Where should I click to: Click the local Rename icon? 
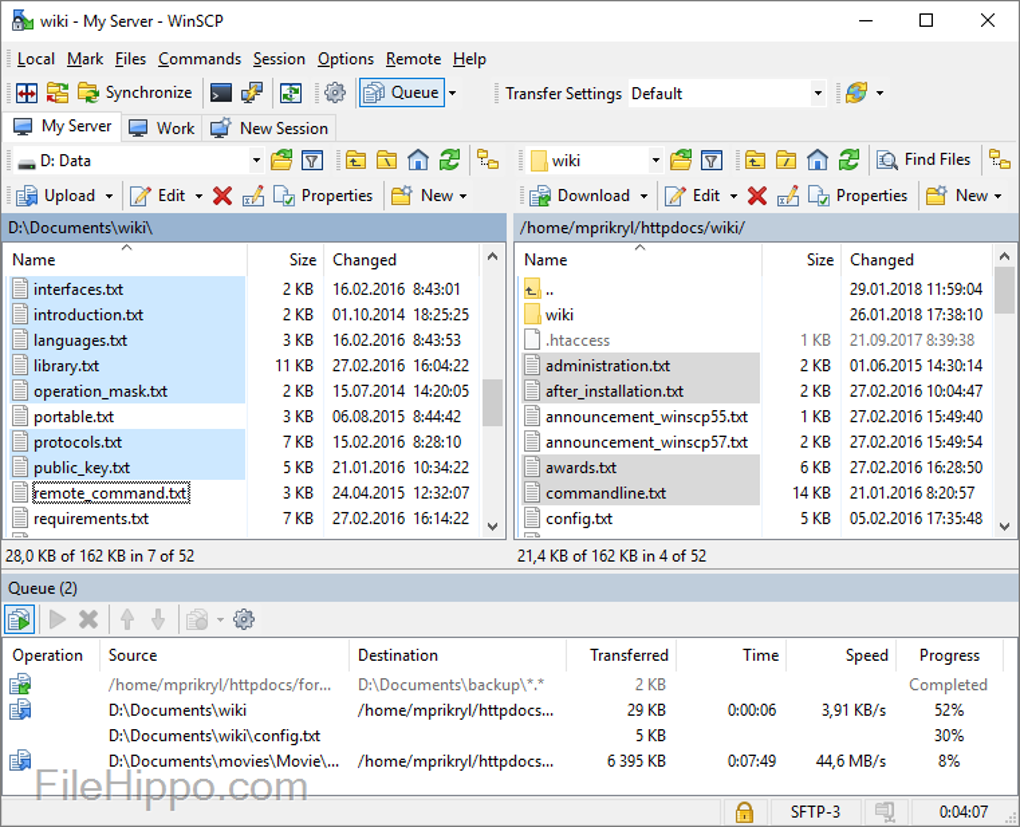(x=253, y=196)
